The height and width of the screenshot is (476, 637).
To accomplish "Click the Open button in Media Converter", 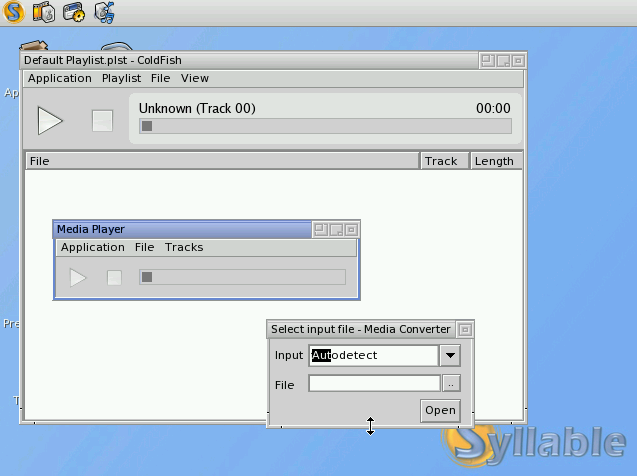I will coord(440,411).
